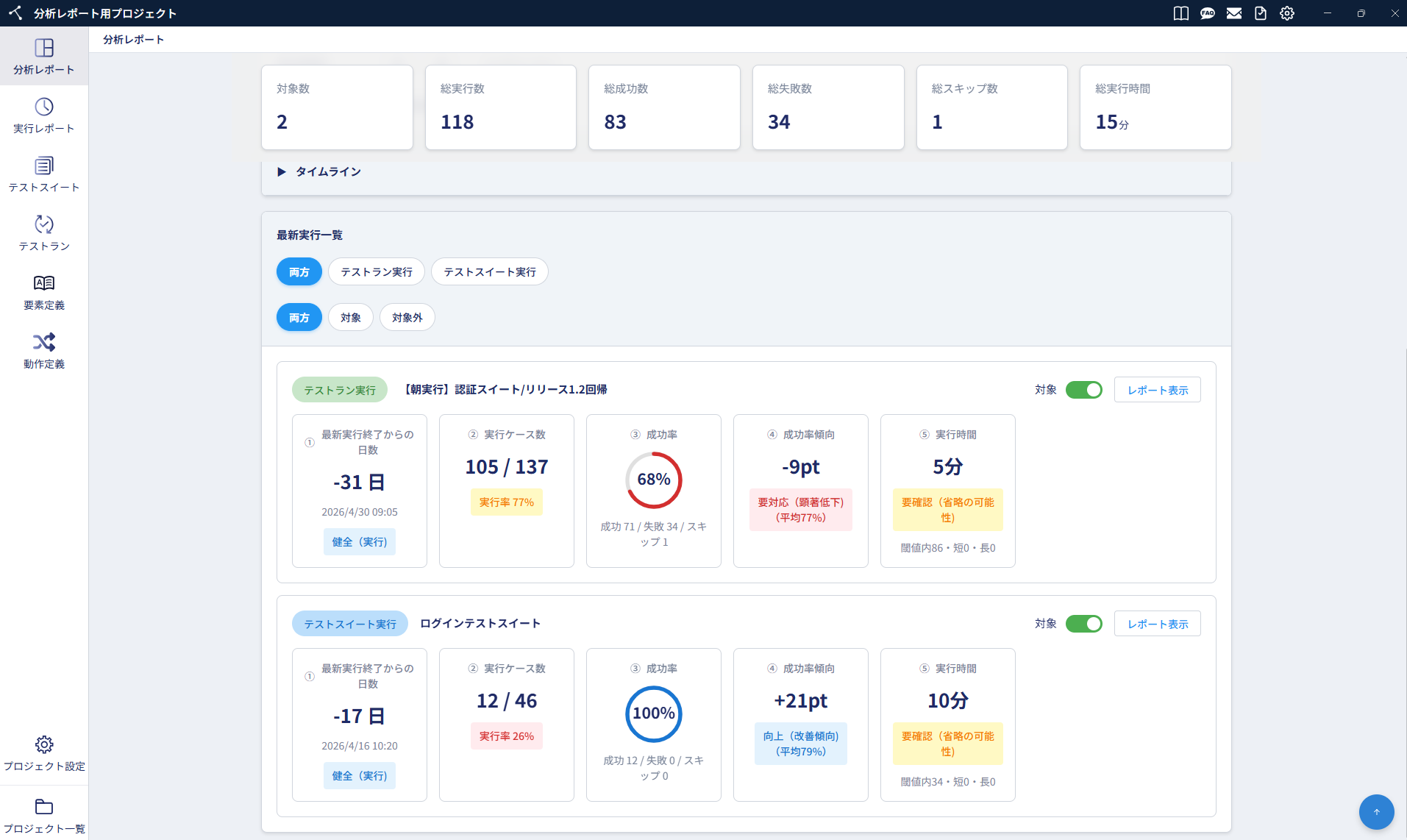Filter by テストラン実行

(377, 272)
